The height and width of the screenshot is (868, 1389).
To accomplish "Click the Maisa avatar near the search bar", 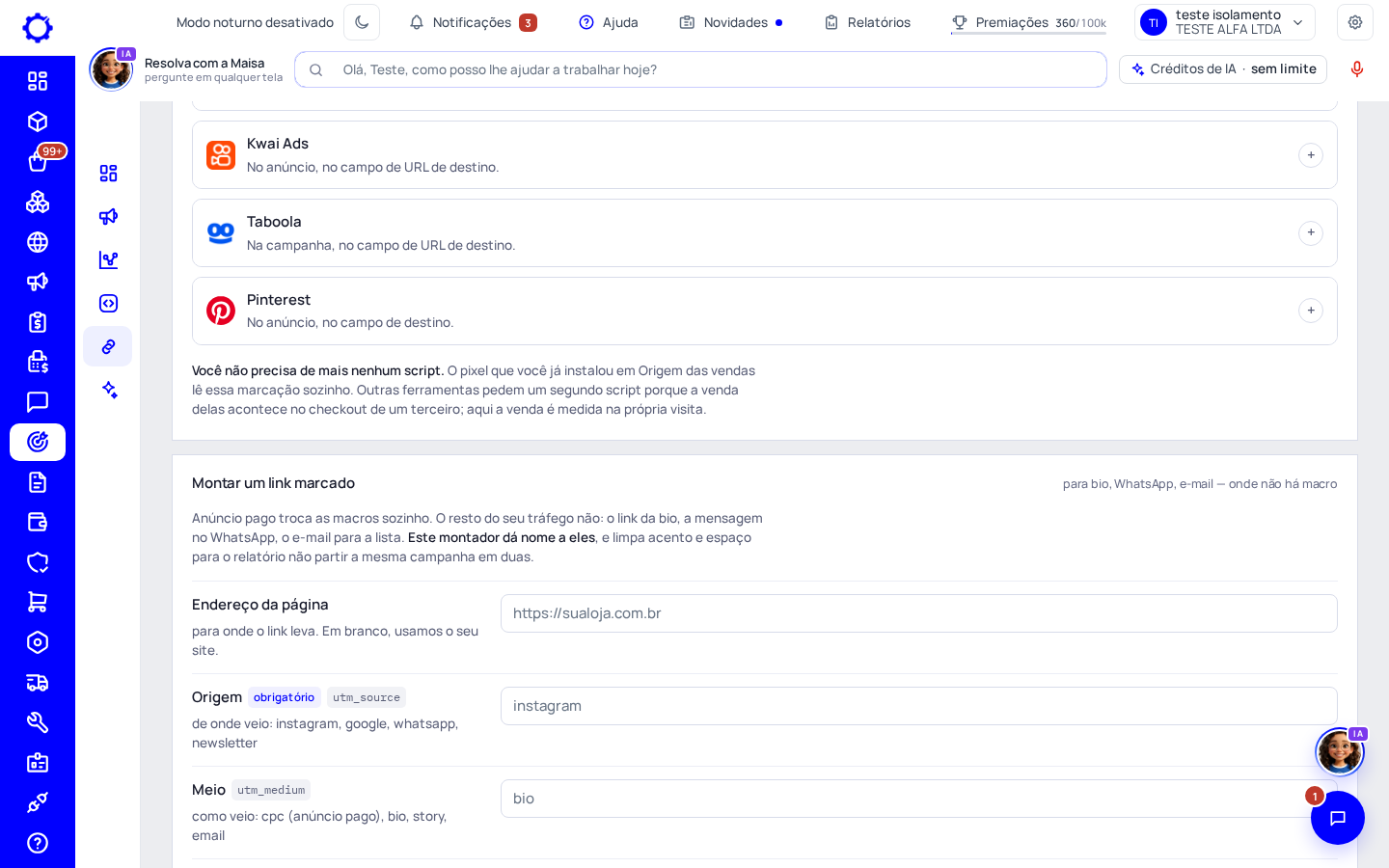I will 111,69.
